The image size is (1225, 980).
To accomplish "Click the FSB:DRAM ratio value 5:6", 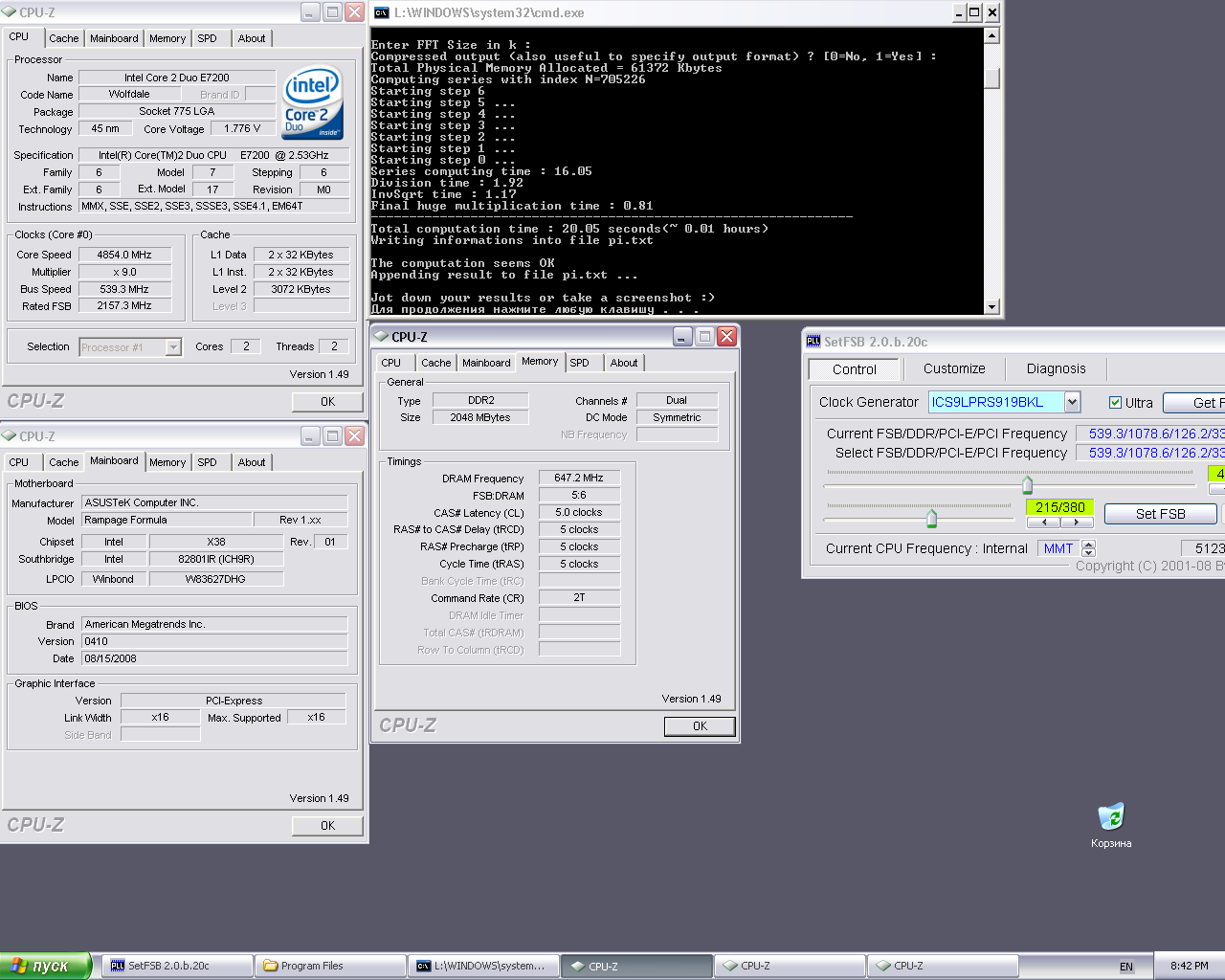I will [579, 495].
